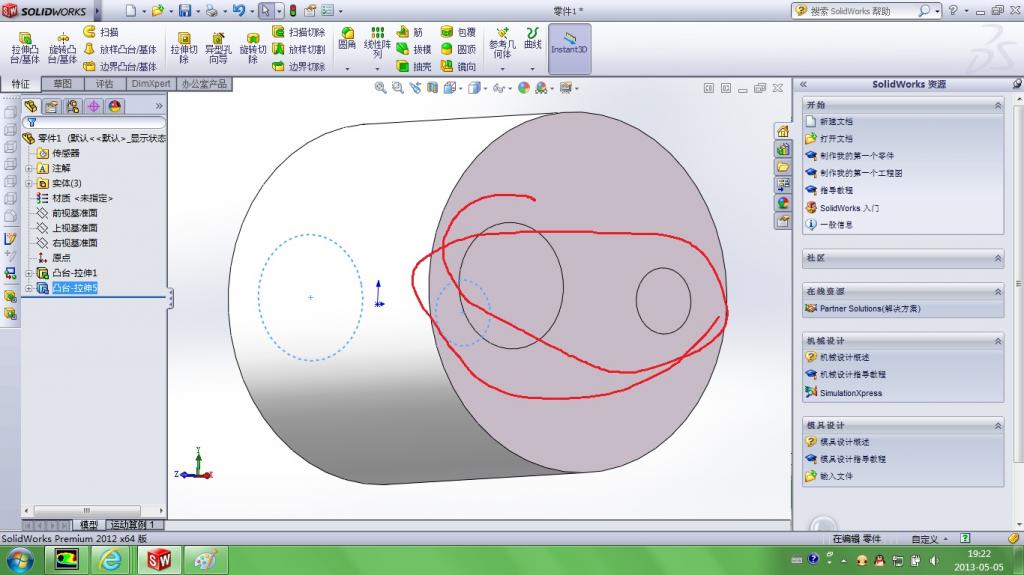1024x575 pixels.
Task: Click the Windows Start orb
Action: pyautogui.click(x=19, y=560)
